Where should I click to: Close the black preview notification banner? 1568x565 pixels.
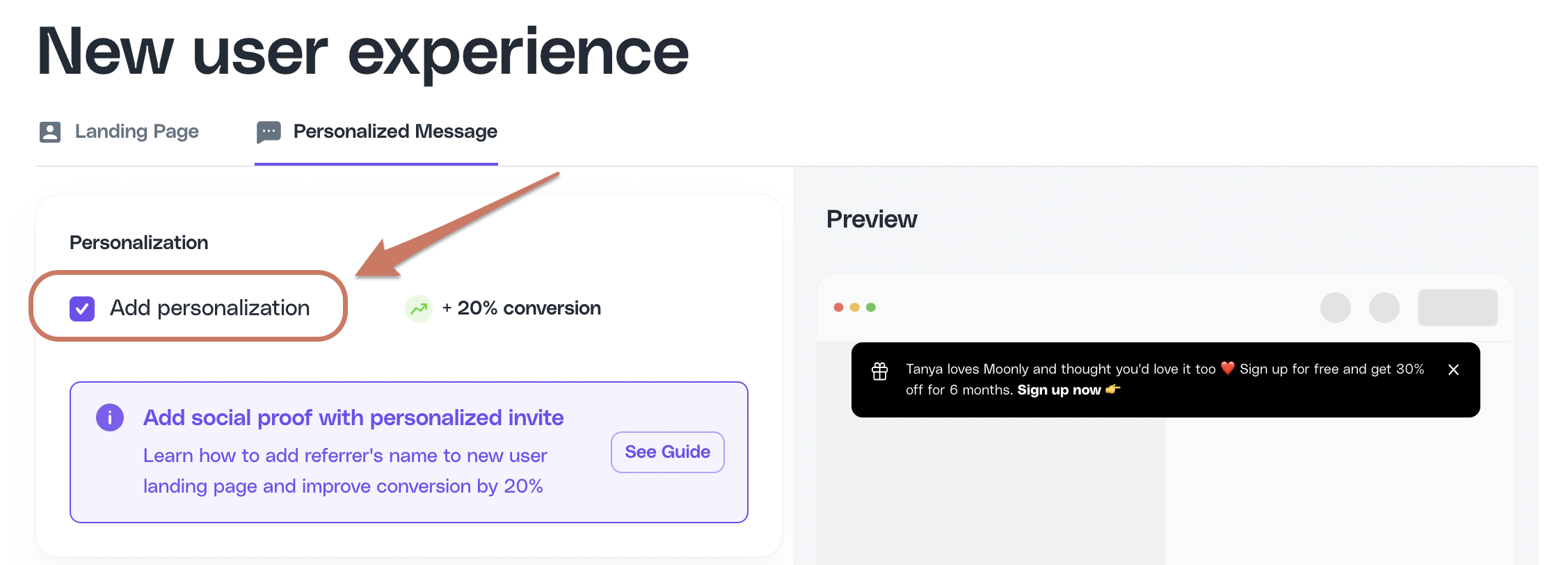pos(1453,370)
